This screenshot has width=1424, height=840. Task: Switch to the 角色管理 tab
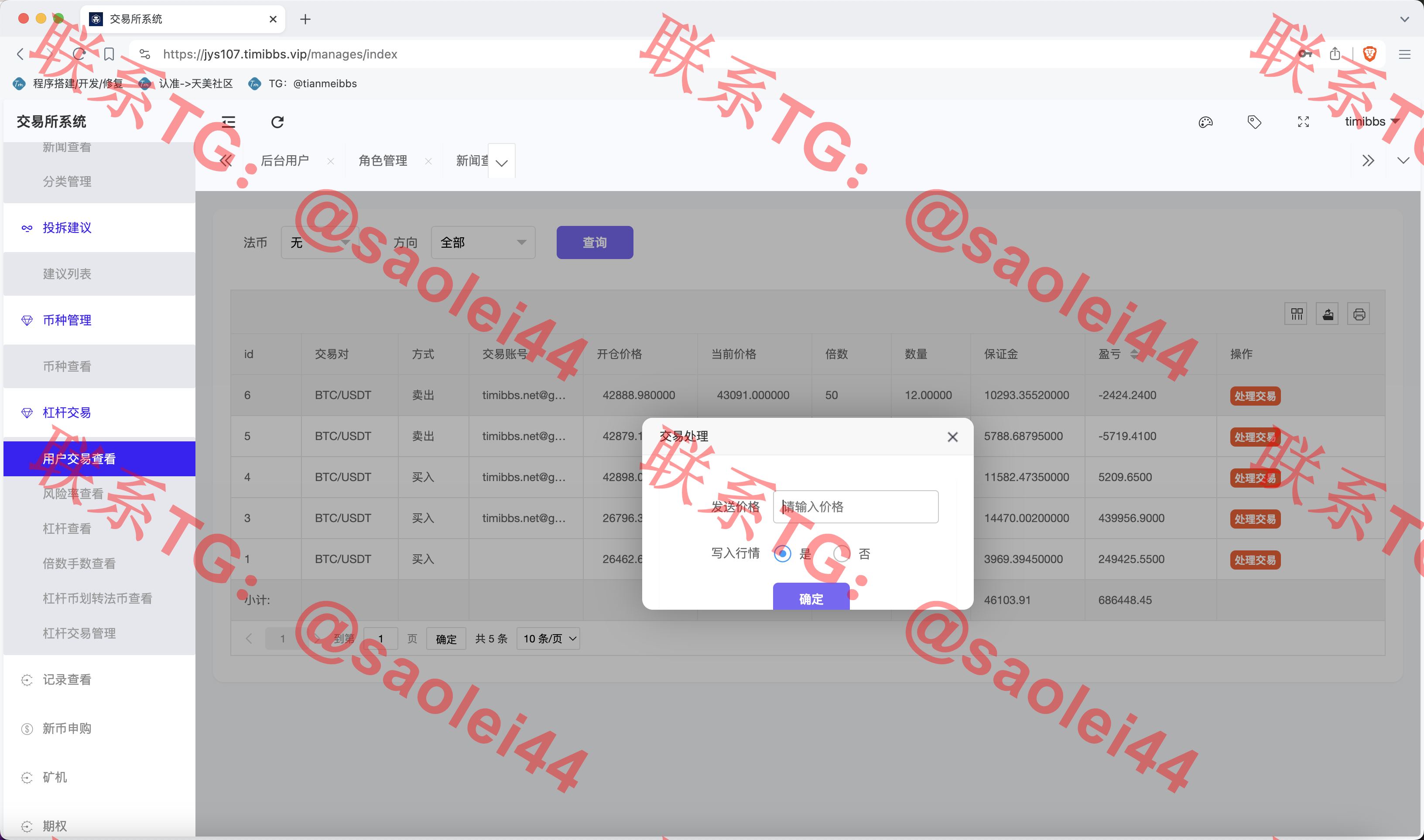(x=383, y=161)
